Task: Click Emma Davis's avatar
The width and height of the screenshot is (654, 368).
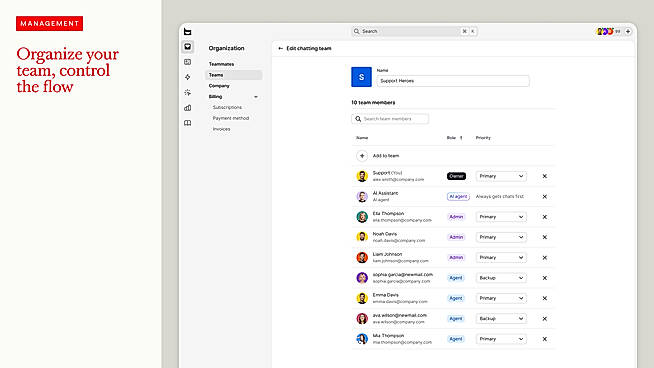Action: tap(362, 298)
